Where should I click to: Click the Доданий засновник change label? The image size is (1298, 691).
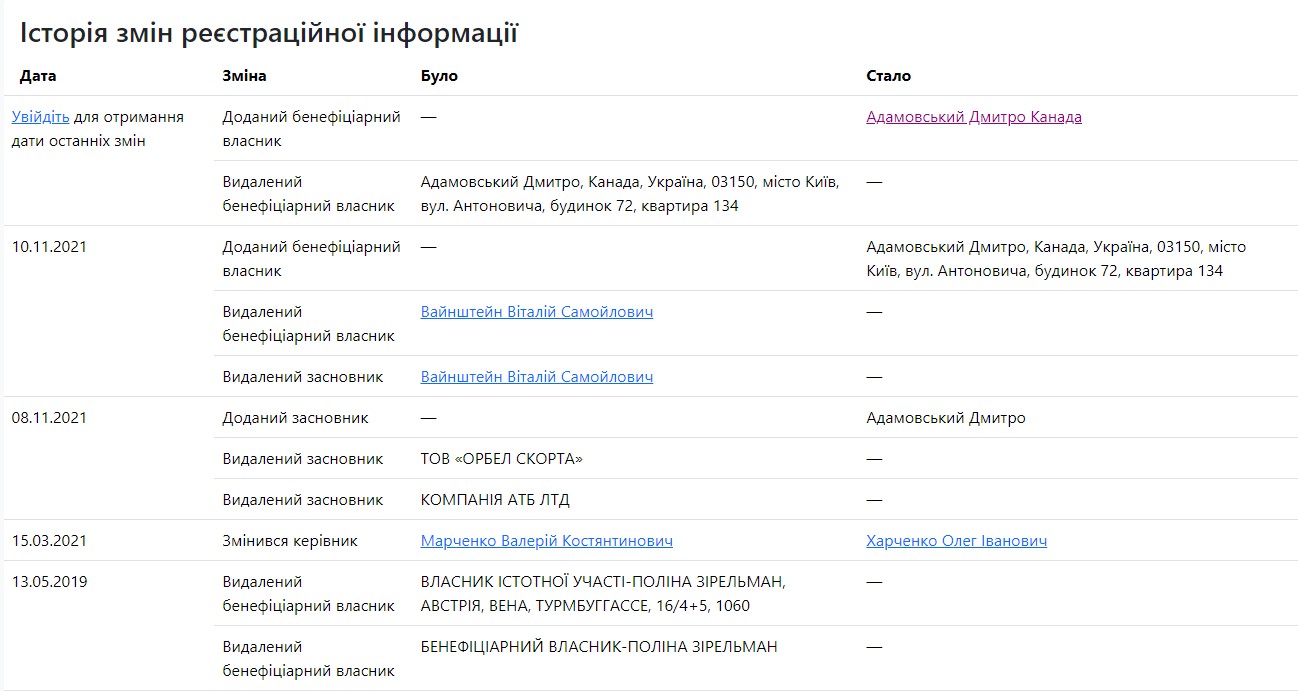click(295, 418)
